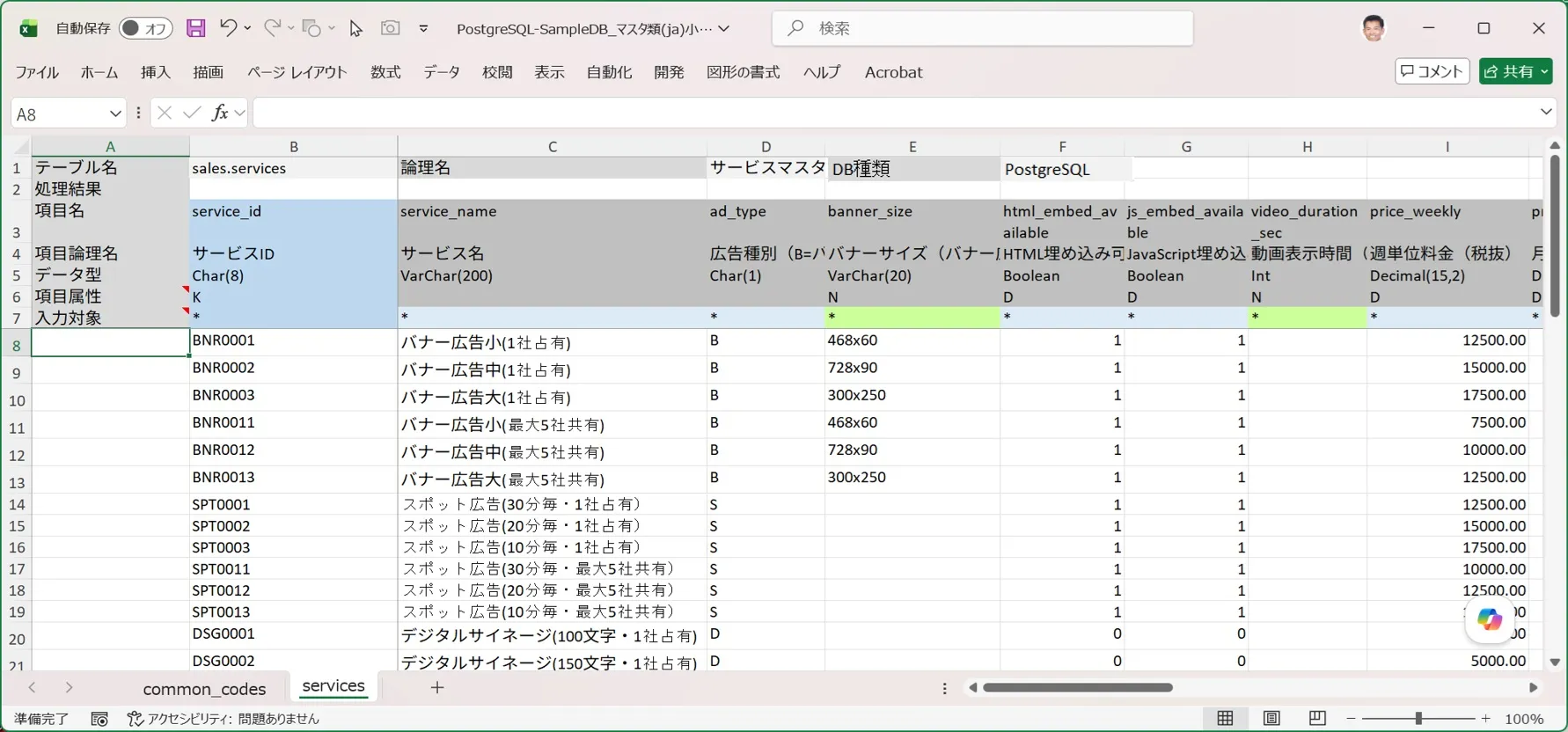Click vertical scroll down arrow

1555,662
